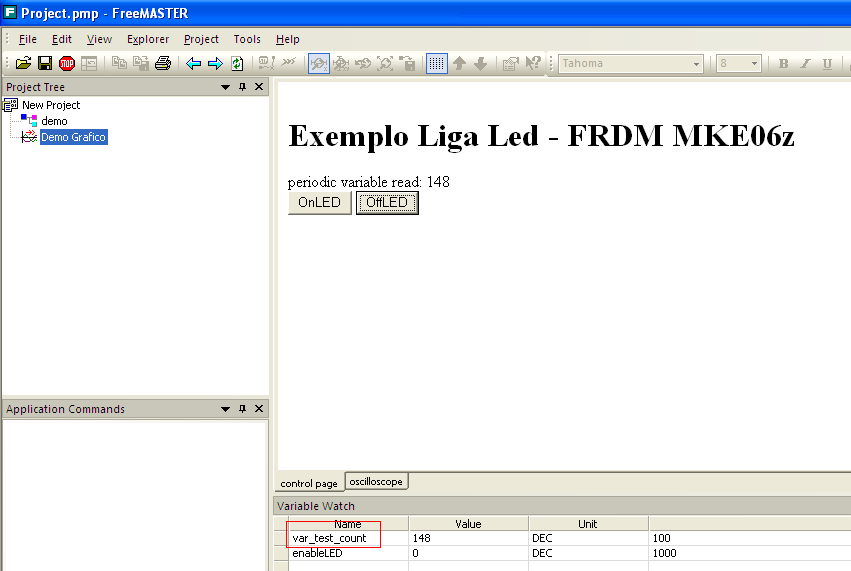Click the var_test_count value 148 cell
The height and width of the screenshot is (571, 851).
(468, 538)
